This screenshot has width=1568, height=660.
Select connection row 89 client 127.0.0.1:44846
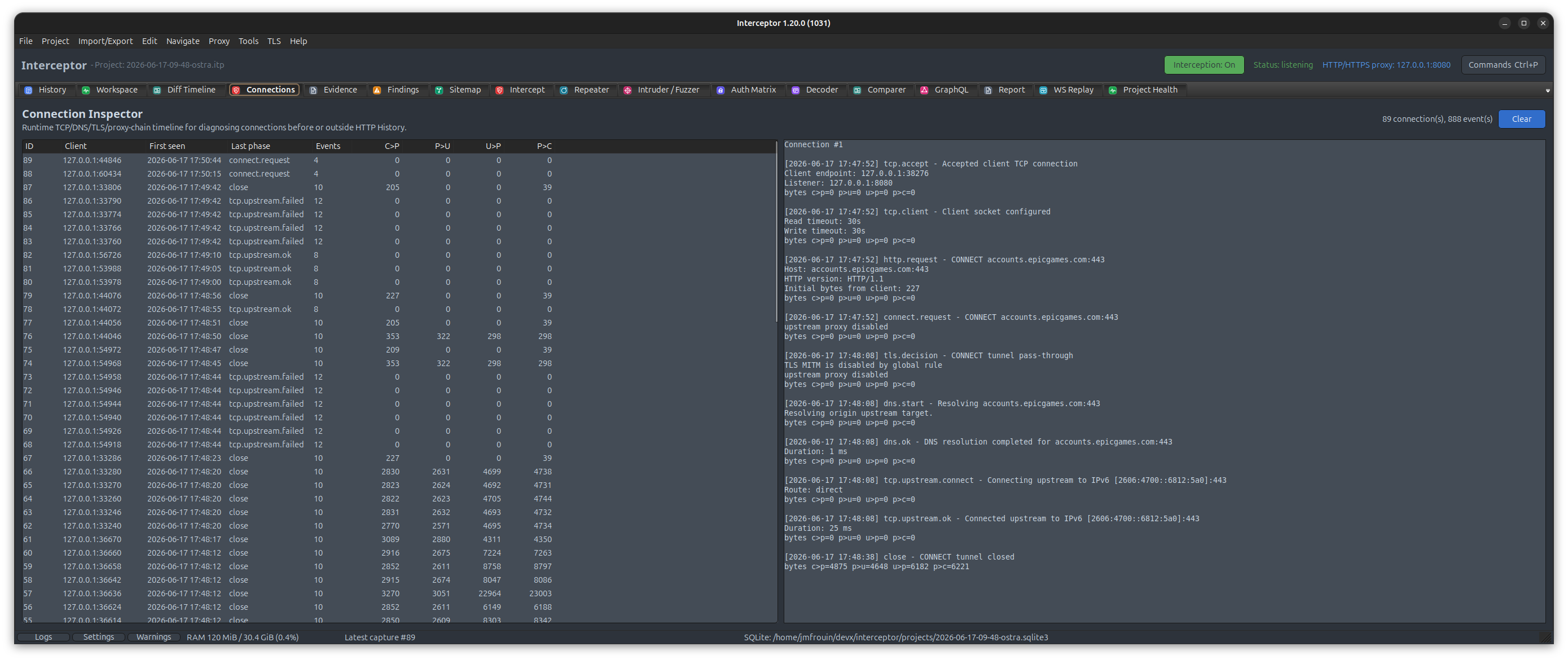399,160
